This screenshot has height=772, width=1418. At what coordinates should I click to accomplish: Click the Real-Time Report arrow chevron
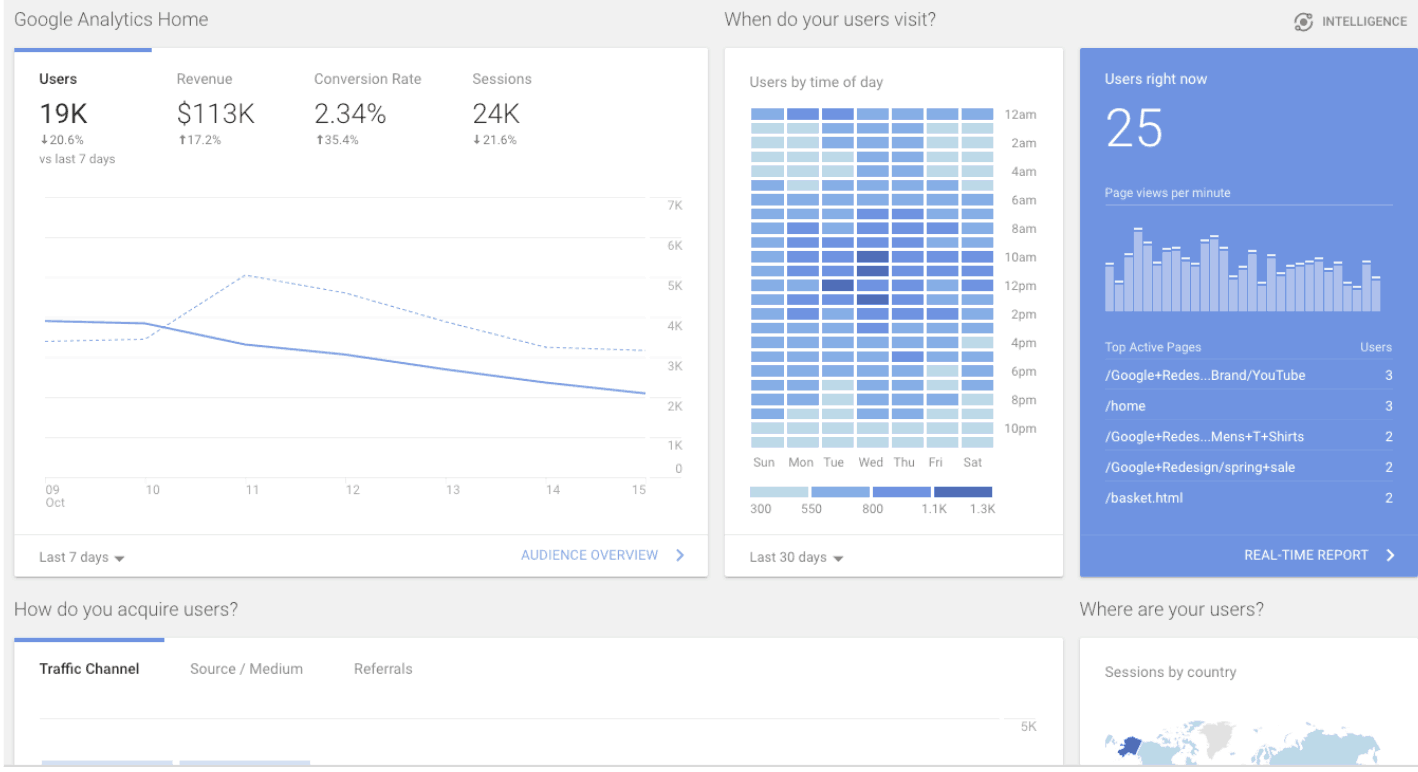click(x=1390, y=555)
